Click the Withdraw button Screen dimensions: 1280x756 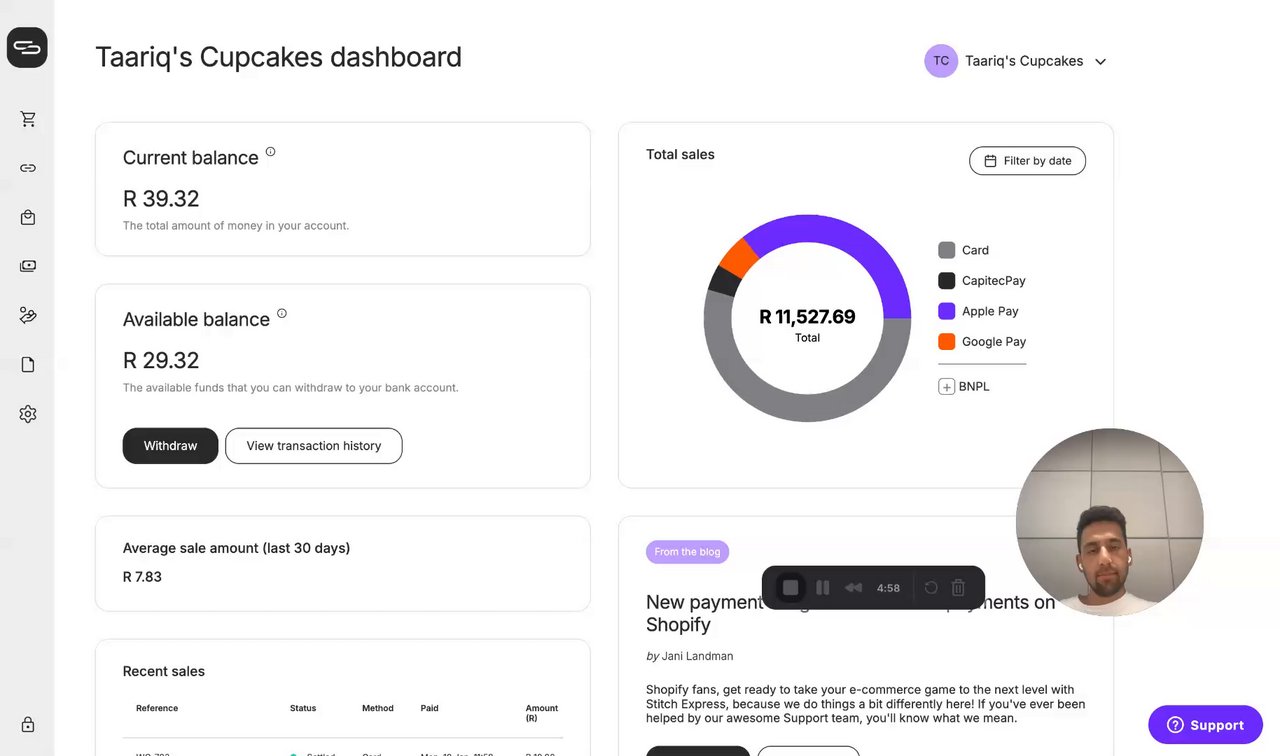[x=170, y=446]
